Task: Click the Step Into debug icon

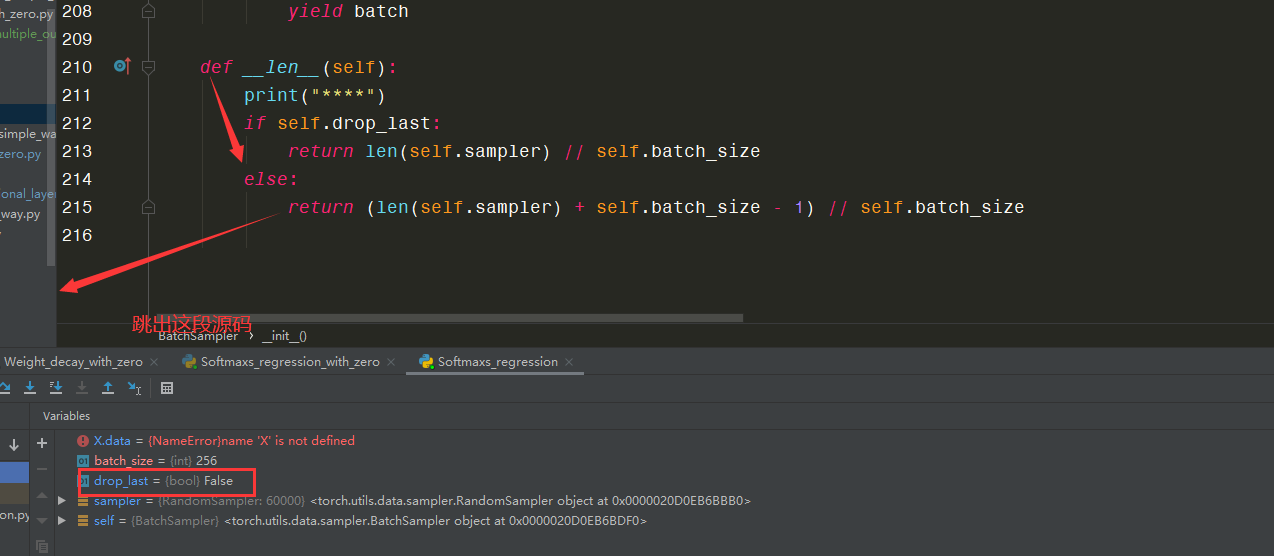Action: (30, 388)
